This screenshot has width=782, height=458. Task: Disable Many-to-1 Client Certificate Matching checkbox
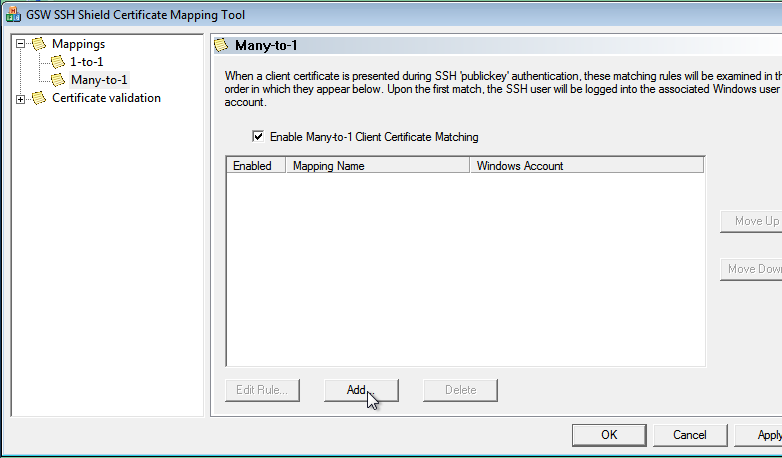[258, 137]
